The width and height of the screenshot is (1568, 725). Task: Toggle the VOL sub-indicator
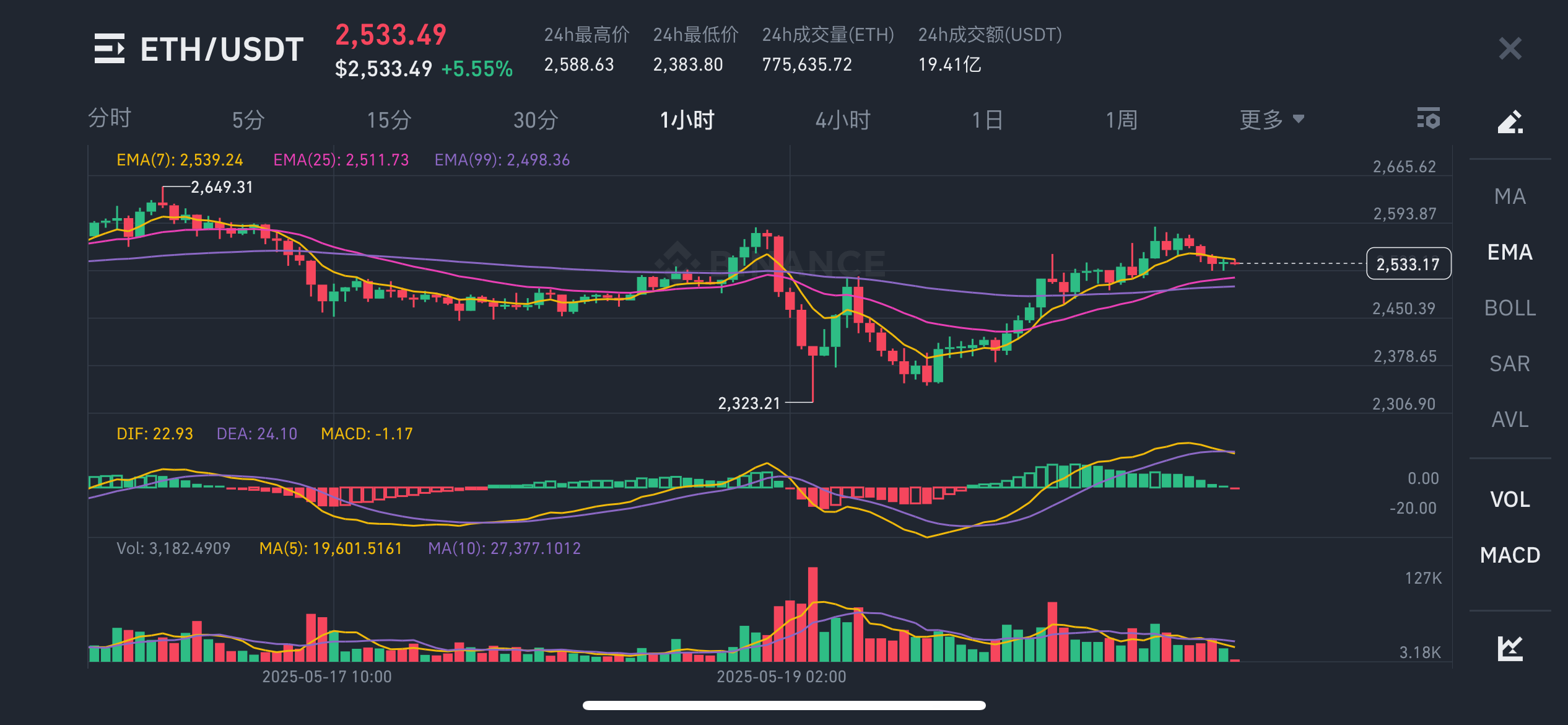1510,499
